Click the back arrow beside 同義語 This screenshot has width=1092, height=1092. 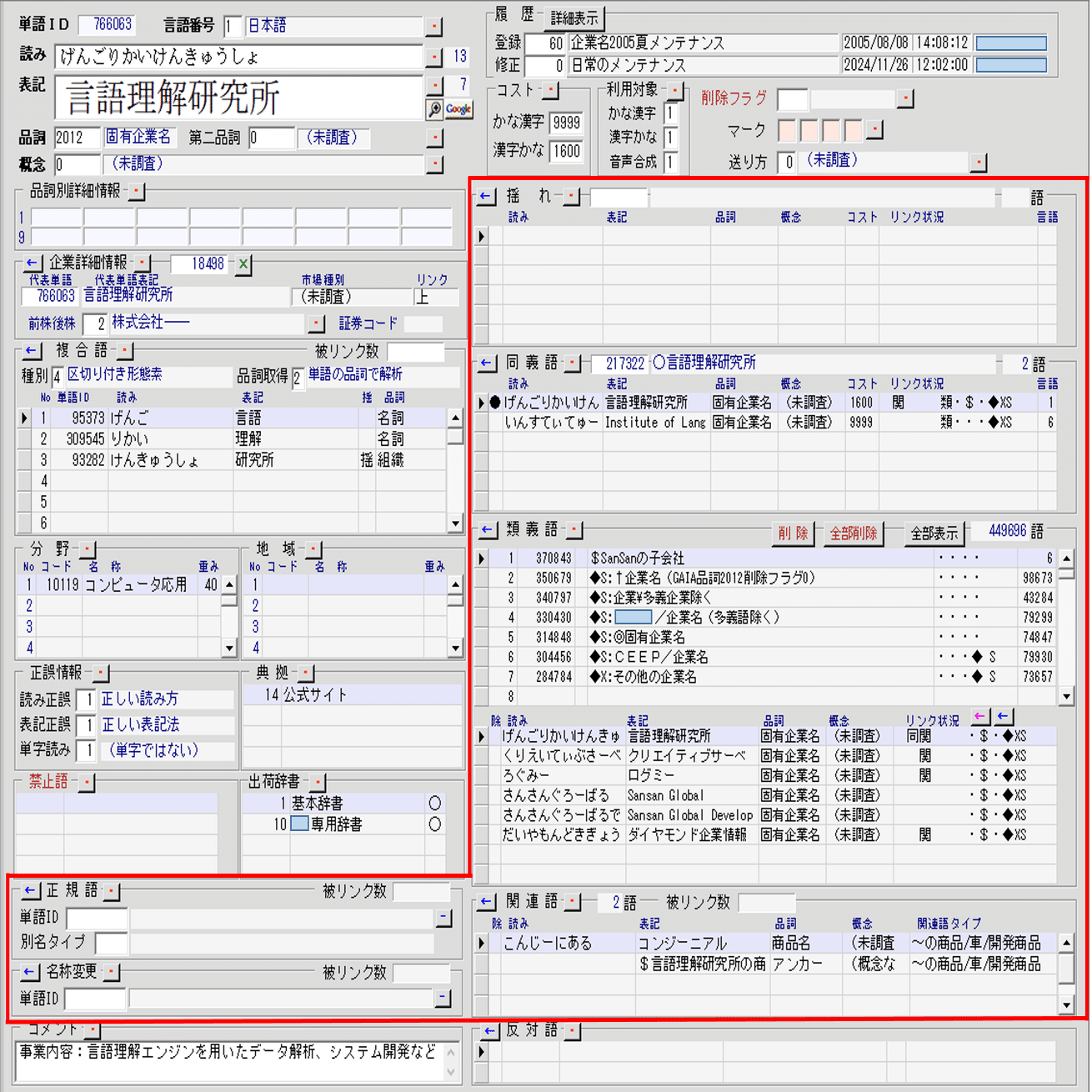pyautogui.click(x=486, y=363)
